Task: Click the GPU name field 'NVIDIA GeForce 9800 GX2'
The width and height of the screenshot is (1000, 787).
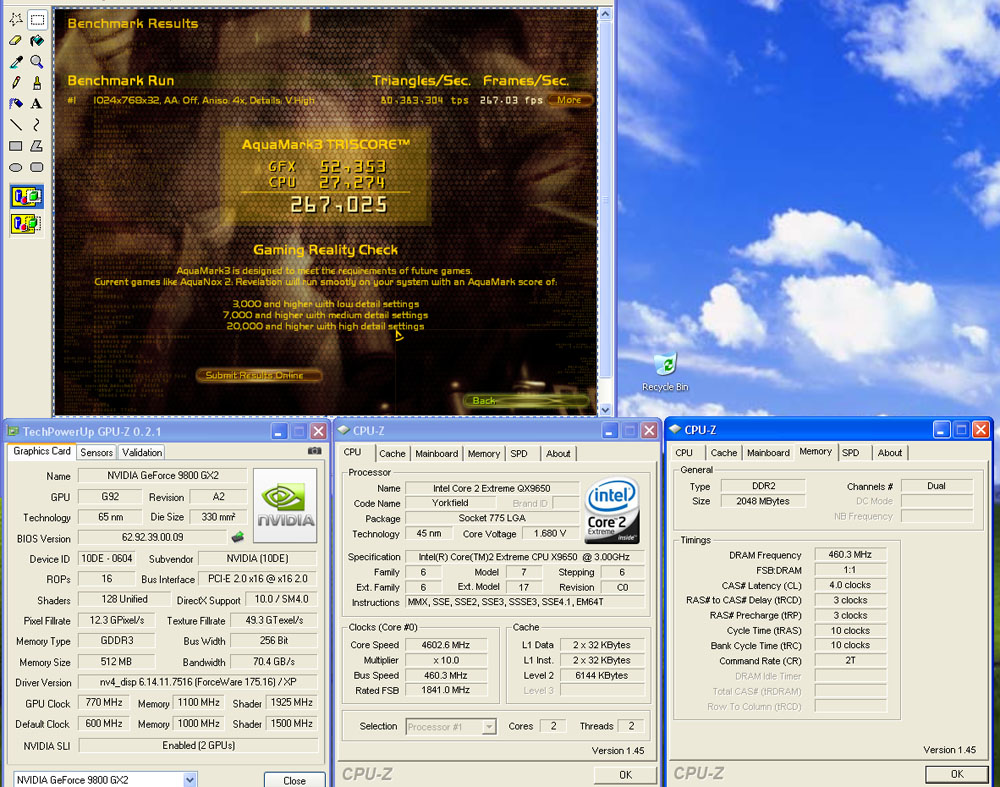Action: click(163, 476)
